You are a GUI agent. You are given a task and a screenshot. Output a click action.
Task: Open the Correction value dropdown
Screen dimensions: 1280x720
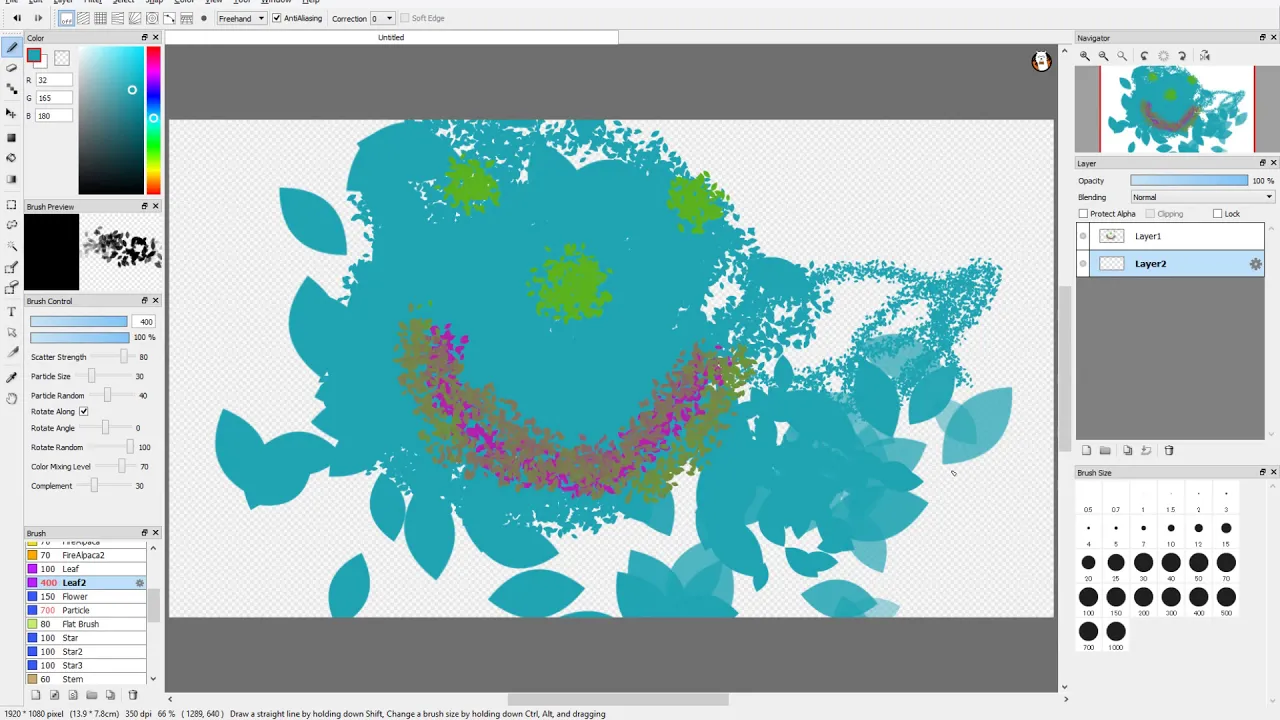click(x=382, y=18)
